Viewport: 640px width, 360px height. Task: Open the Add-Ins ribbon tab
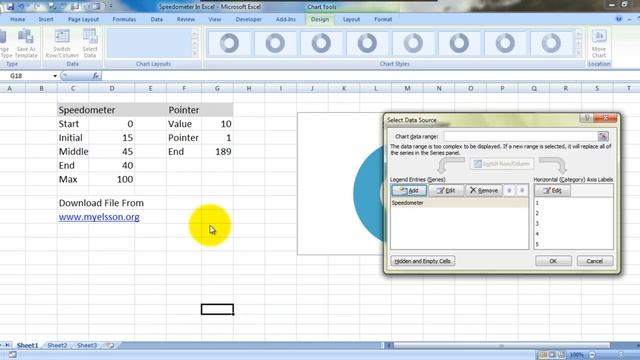286,19
